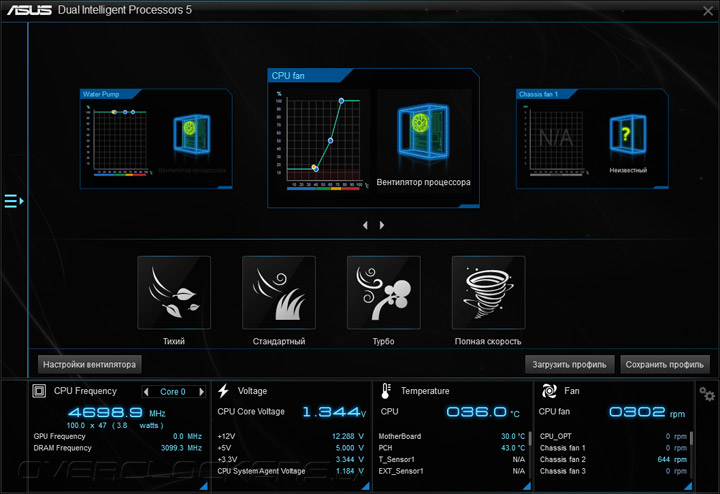Click the CPU Core Voltage 1.344 value
720x494 pixels.
pos(334,412)
